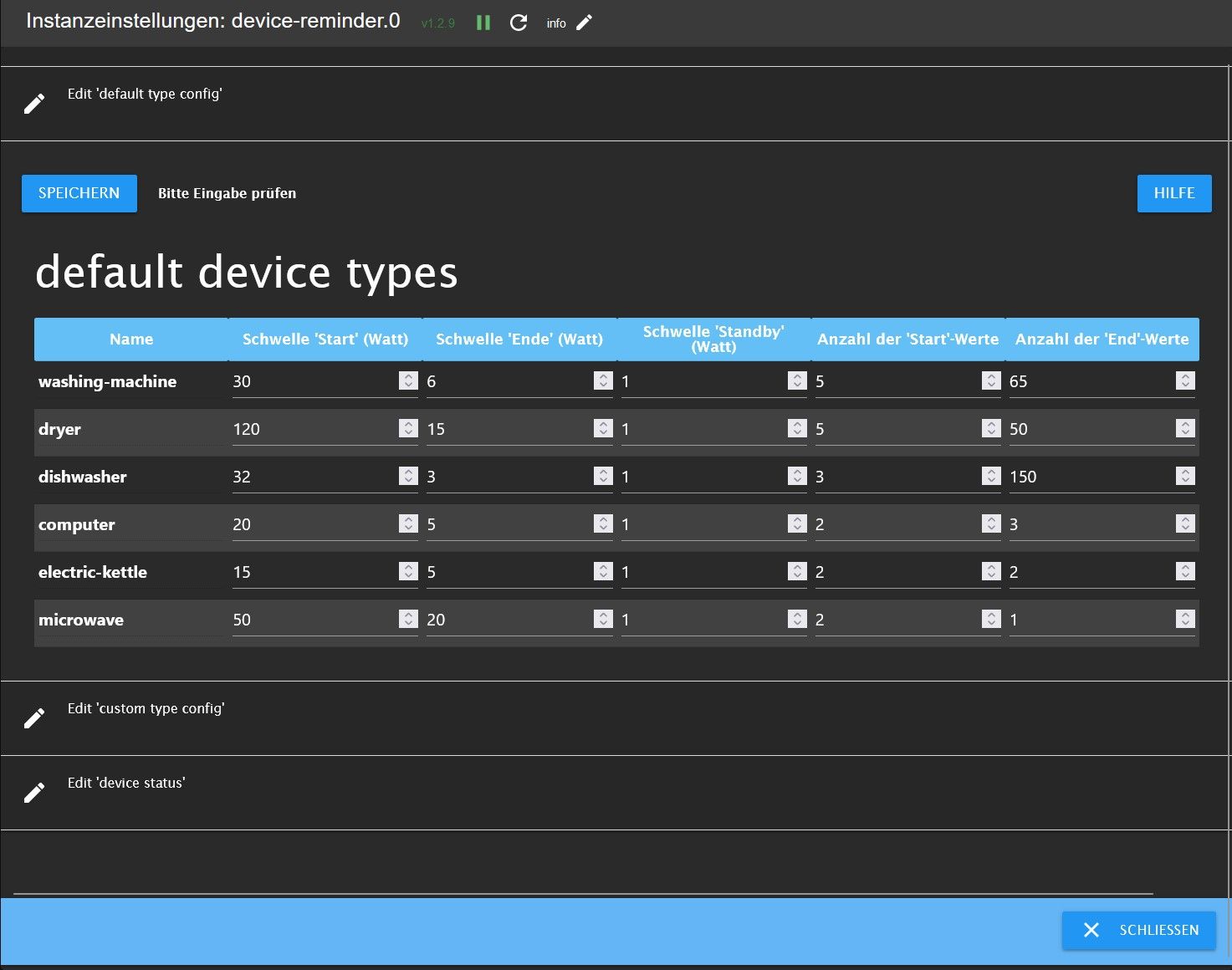The height and width of the screenshot is (970, 1232).
Task: Adjust microwave start threshold stepper
Action: point(408,619)
